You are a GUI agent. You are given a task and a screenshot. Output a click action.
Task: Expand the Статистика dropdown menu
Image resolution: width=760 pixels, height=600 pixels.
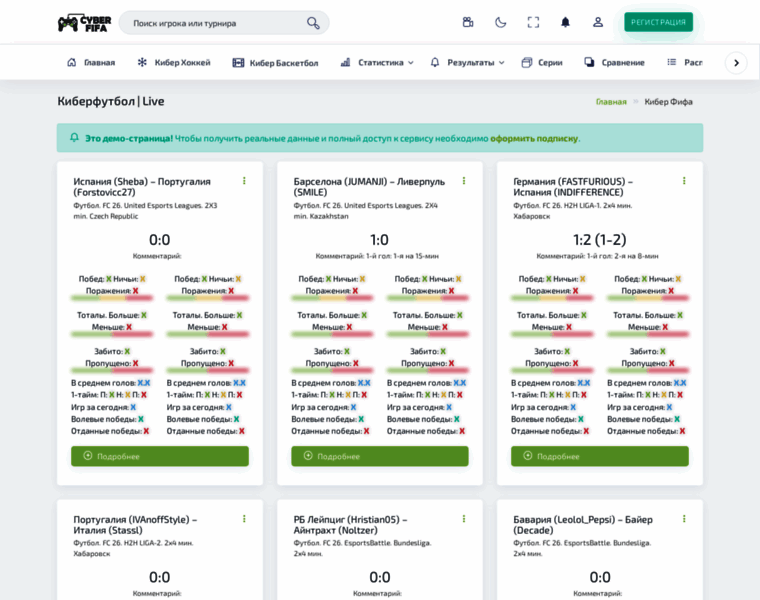377,63
